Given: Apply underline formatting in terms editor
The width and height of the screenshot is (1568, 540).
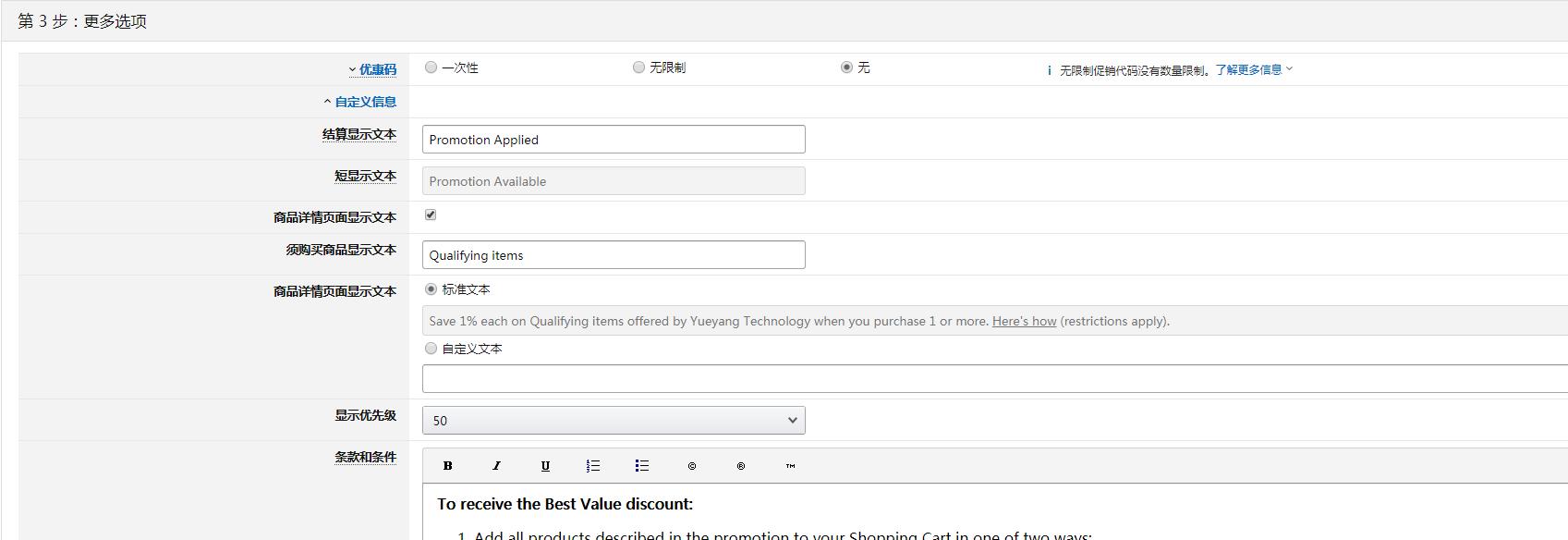Looking at the screenshot, I should click(x=545, y=466).
